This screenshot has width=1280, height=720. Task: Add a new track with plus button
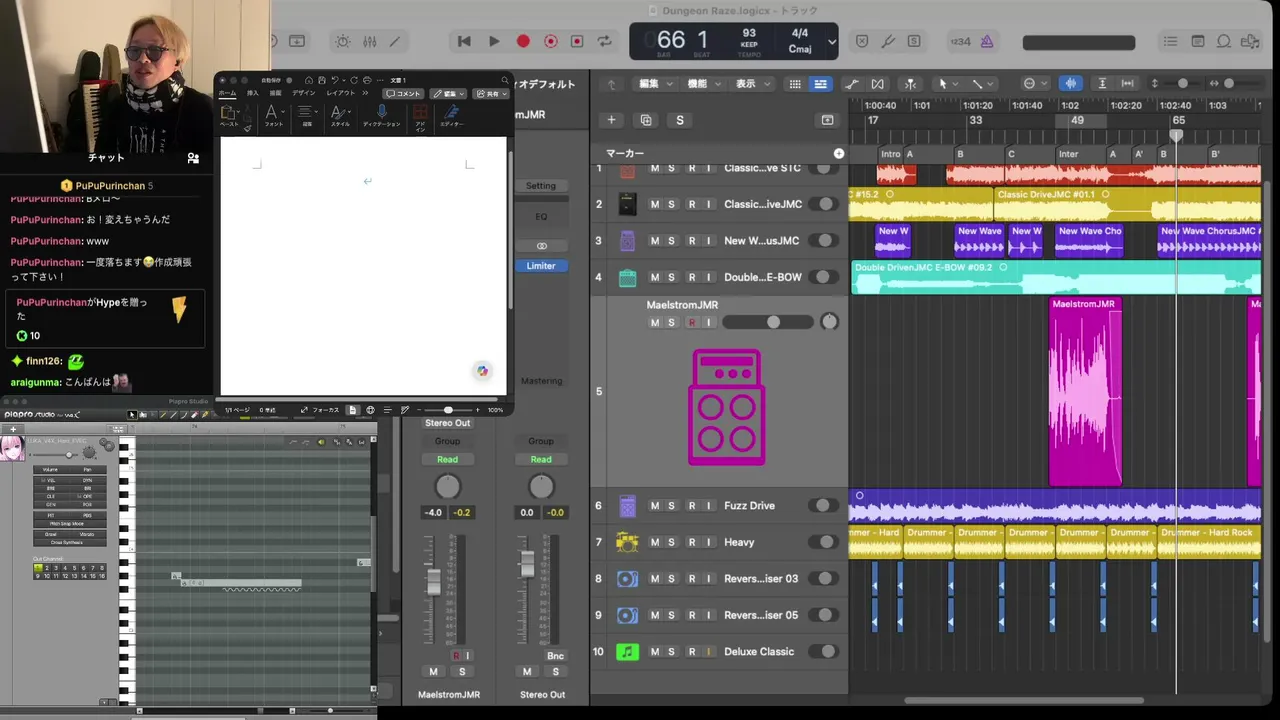pos(612,120)
